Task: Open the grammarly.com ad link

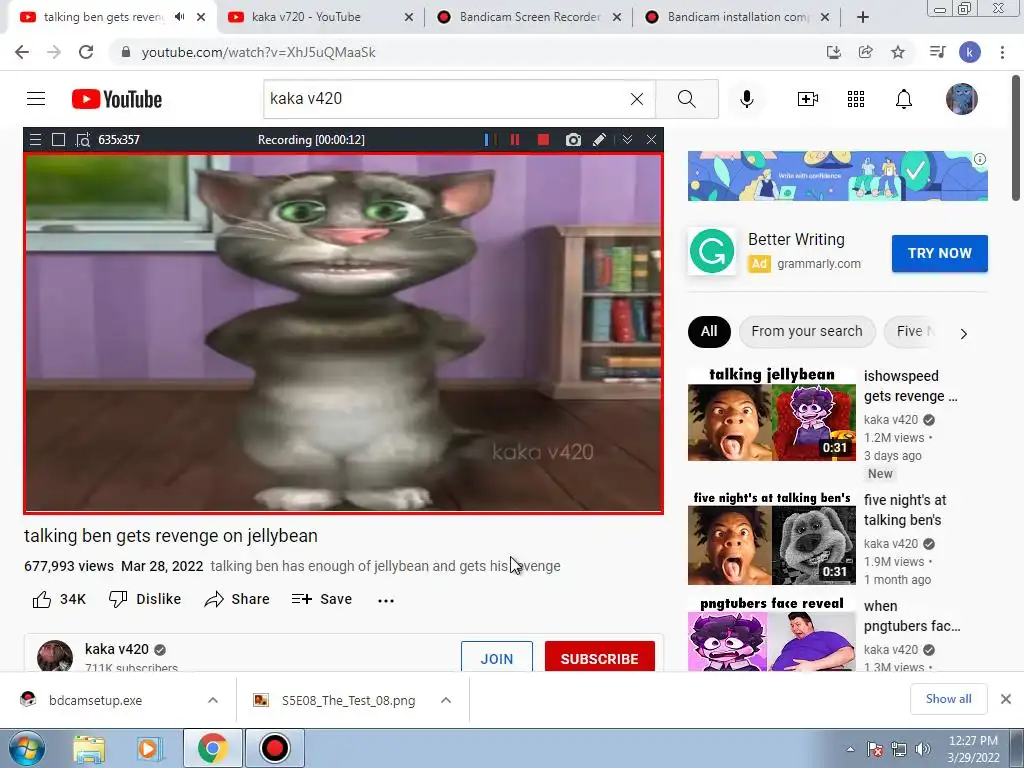Action: click(818, 264)
